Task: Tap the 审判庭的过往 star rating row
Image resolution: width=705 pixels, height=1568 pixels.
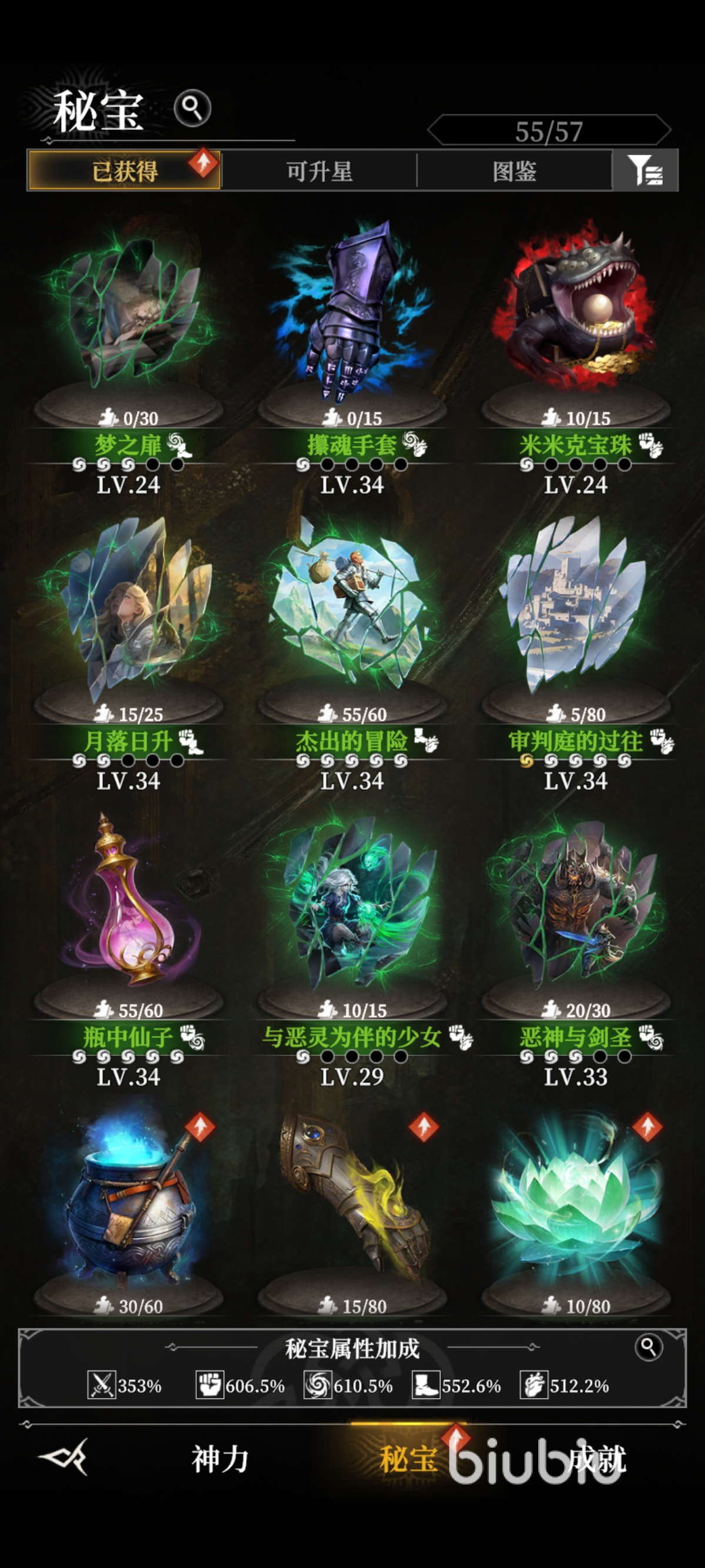Action: click(x=575, y=761)
